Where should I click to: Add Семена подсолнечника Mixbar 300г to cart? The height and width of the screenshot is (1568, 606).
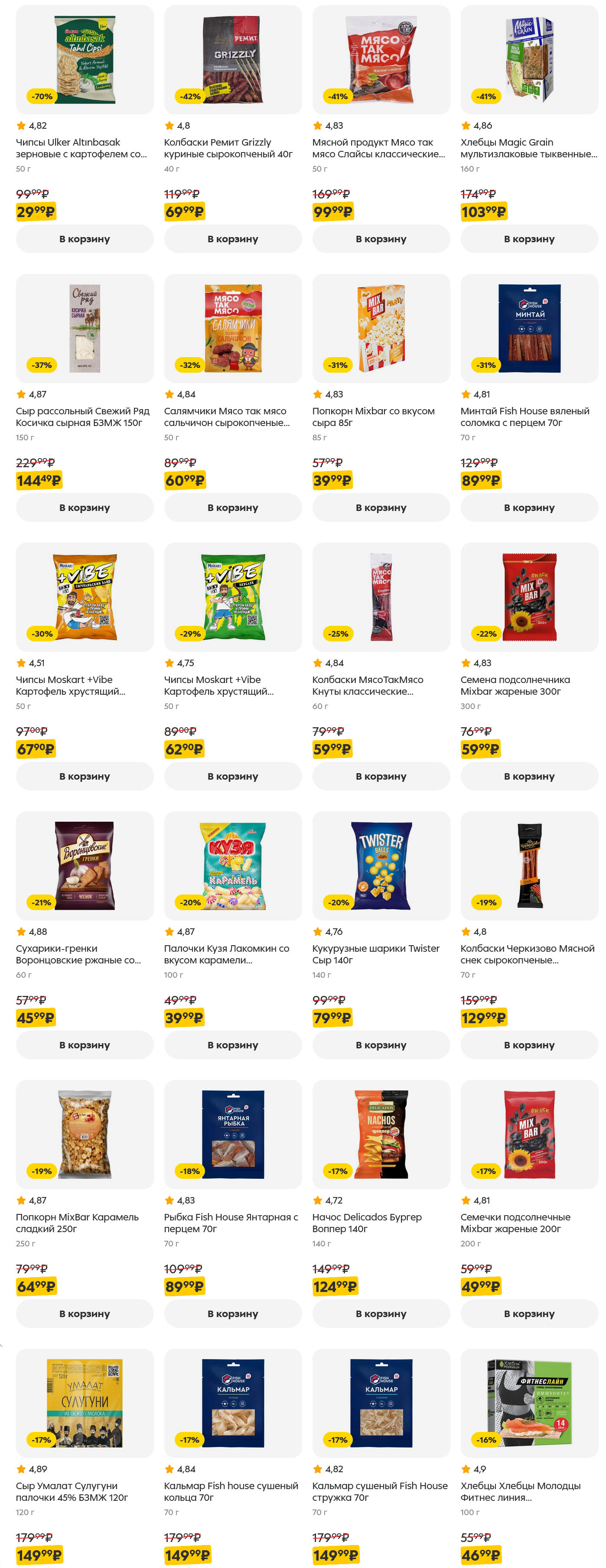[x=529, y=776]
